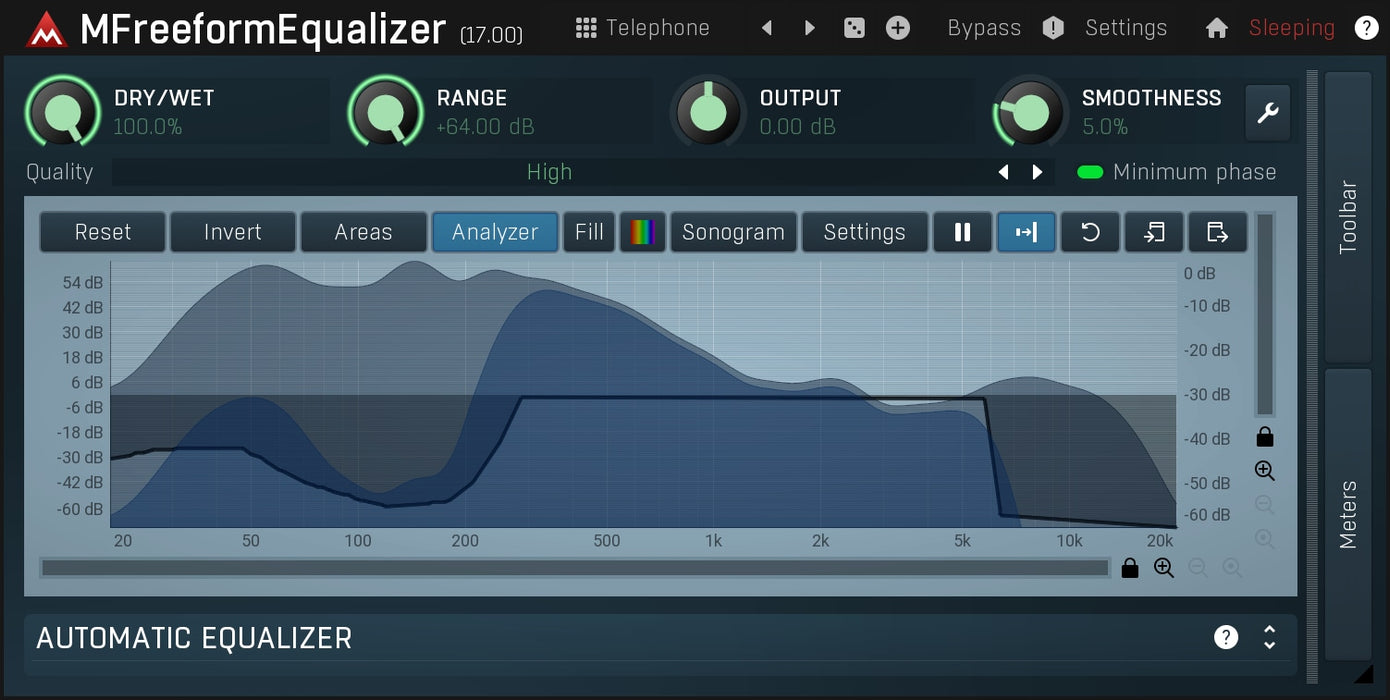Toggle the Analyzer display button

495,232
